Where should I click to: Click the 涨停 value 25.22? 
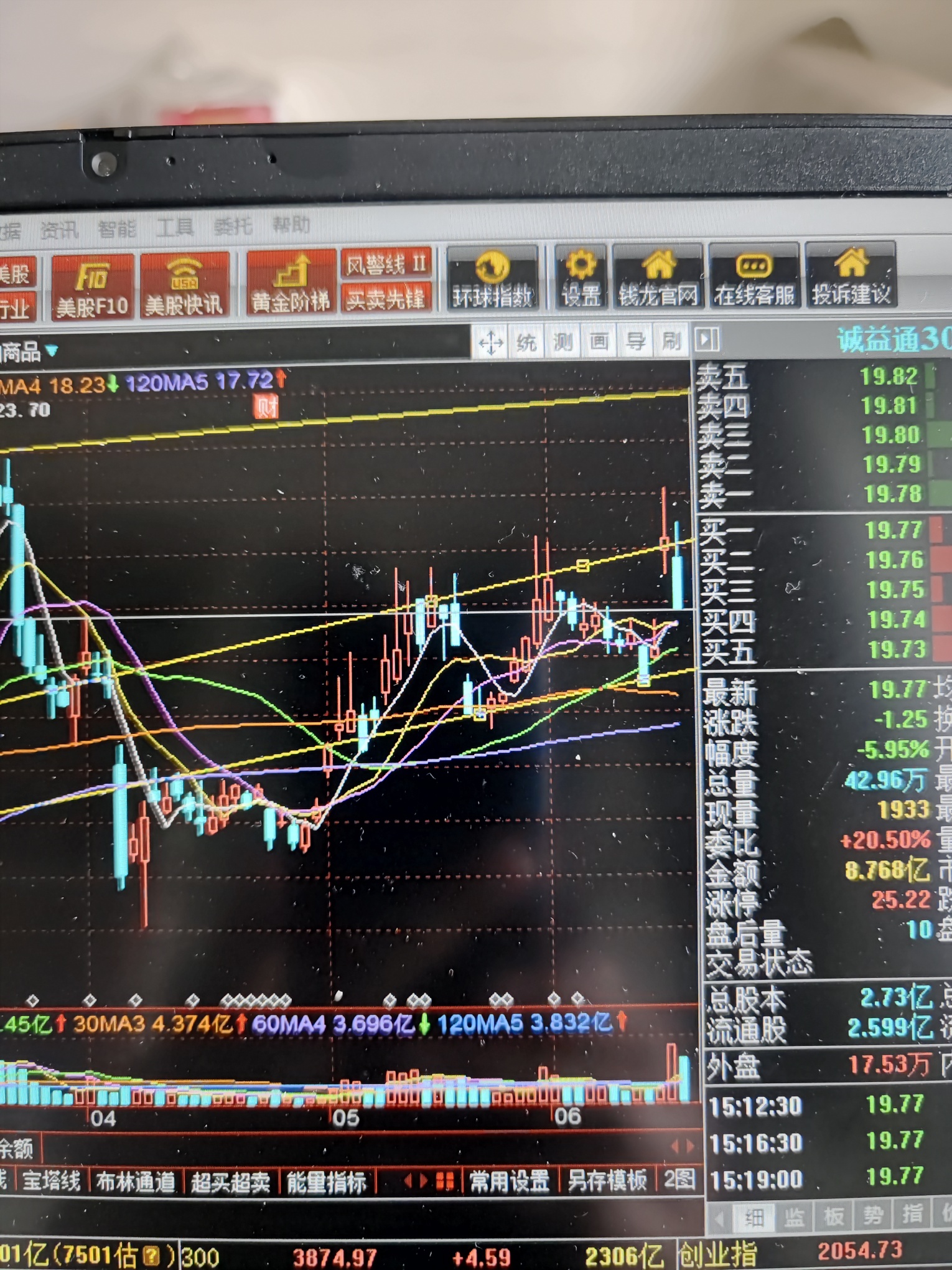coord(901,900)
